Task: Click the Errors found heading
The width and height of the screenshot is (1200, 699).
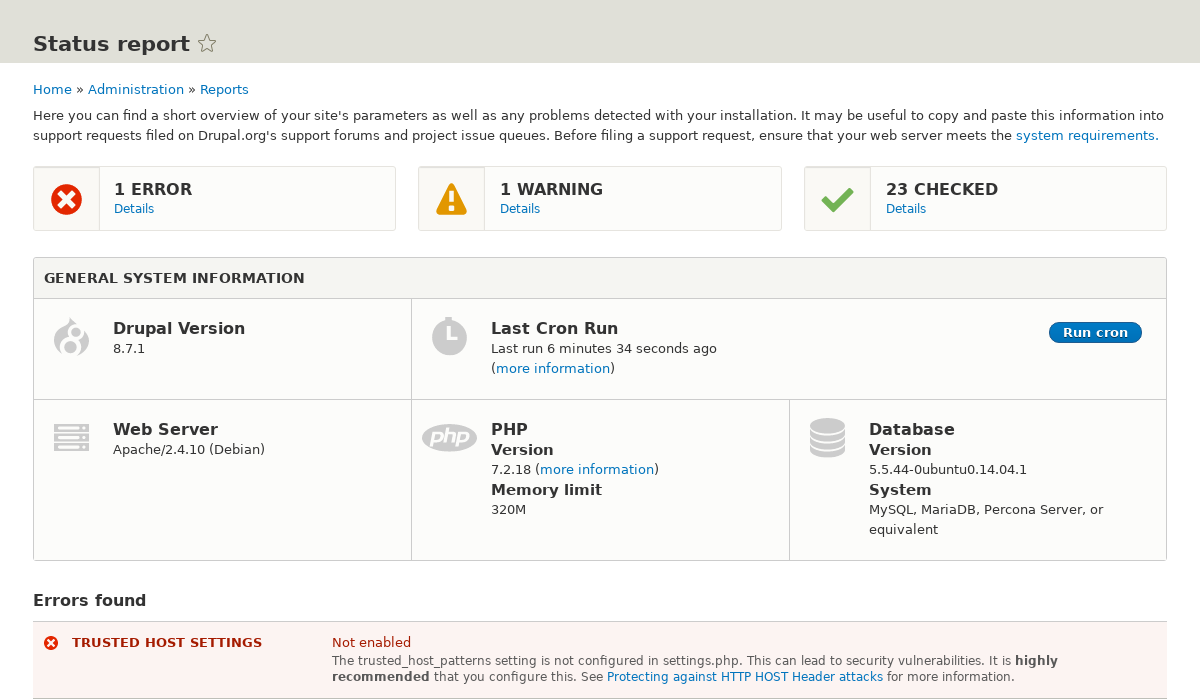Action: pyautogui.click(x=90, y=601)
